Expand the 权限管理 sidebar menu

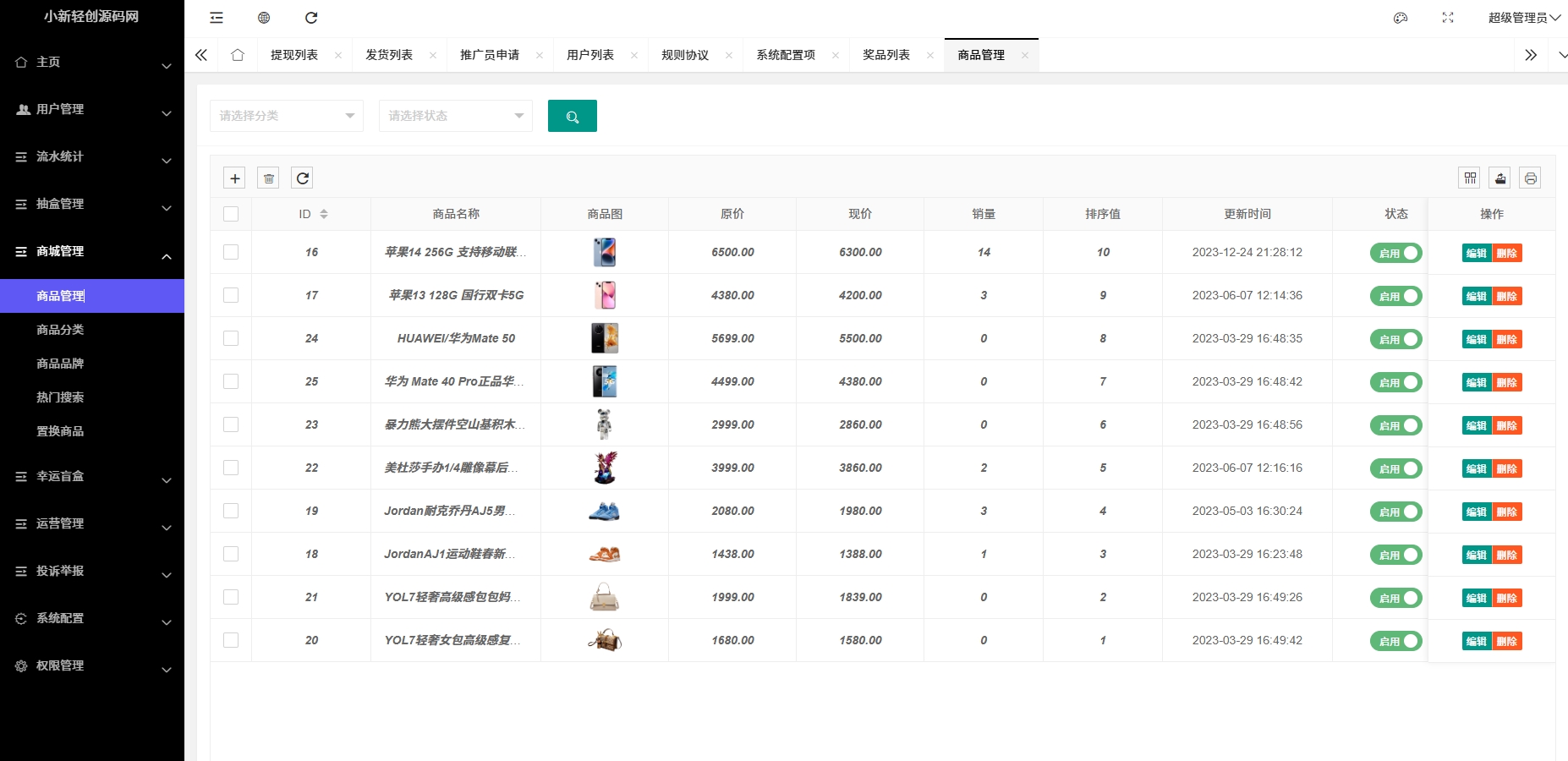point(92,665)
